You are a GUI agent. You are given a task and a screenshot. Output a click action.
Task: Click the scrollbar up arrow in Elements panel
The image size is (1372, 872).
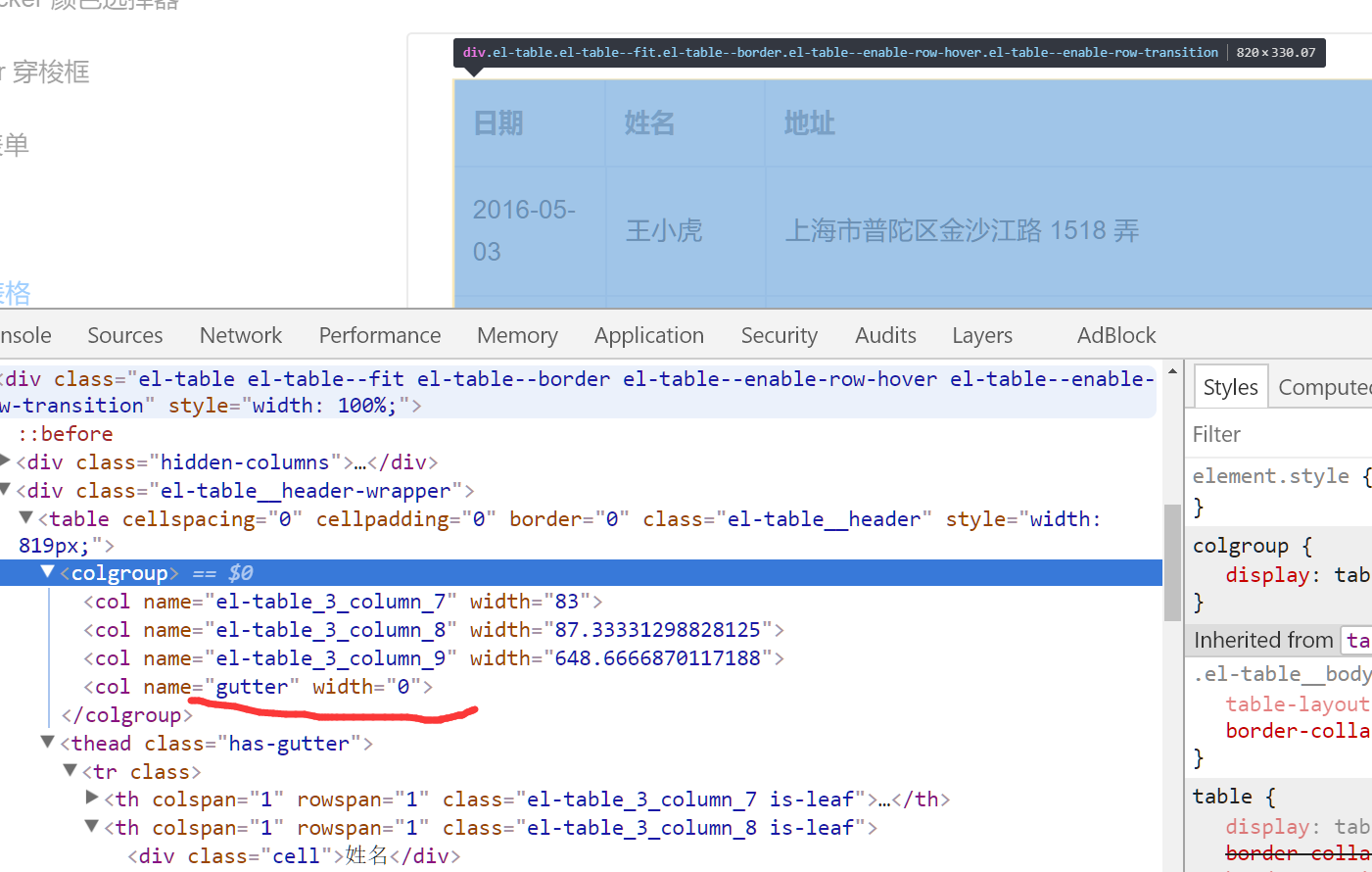coord(1172,371)
